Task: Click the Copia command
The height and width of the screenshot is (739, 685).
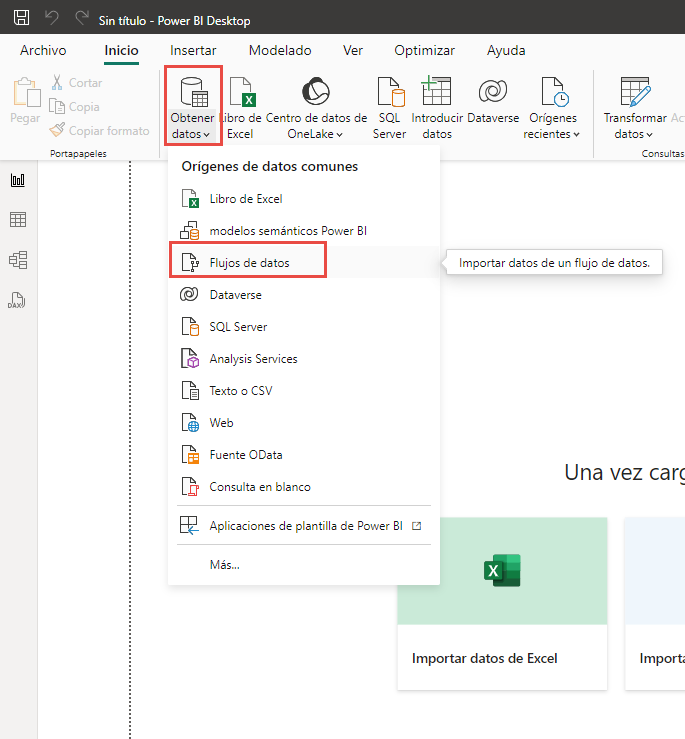Action: (x=74, y=107)
